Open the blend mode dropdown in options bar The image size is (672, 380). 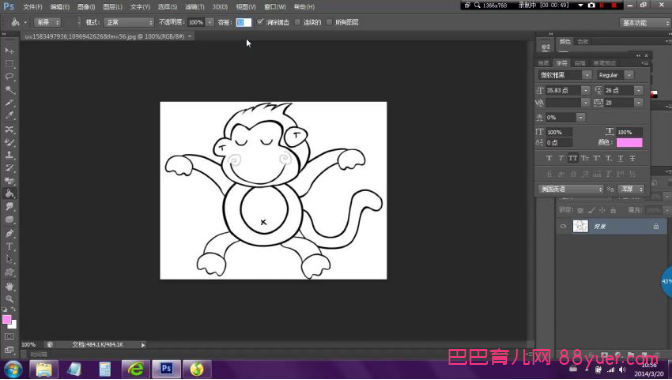pos(128,22)
